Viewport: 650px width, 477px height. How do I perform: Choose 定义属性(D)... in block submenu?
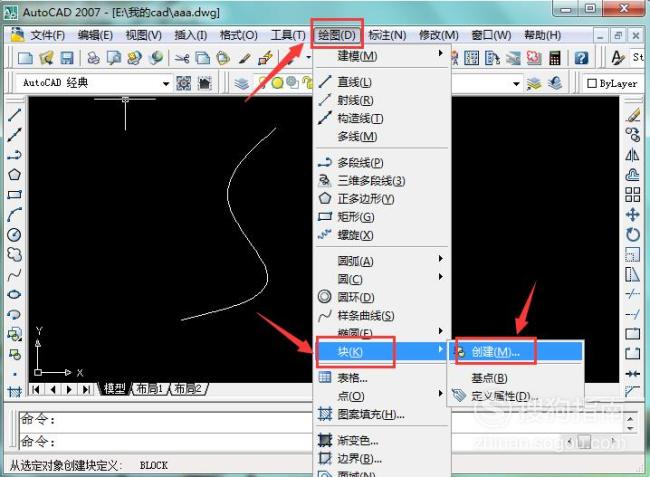[515, 396]
